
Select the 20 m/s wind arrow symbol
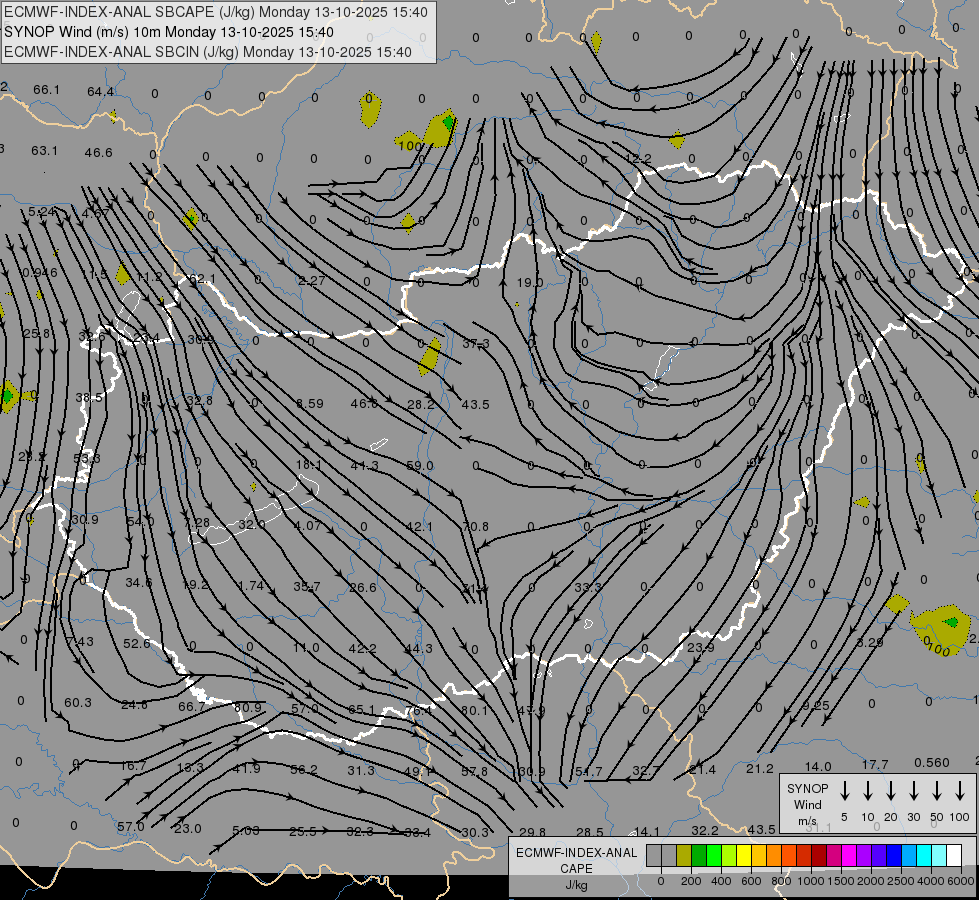tap(891, 791)
